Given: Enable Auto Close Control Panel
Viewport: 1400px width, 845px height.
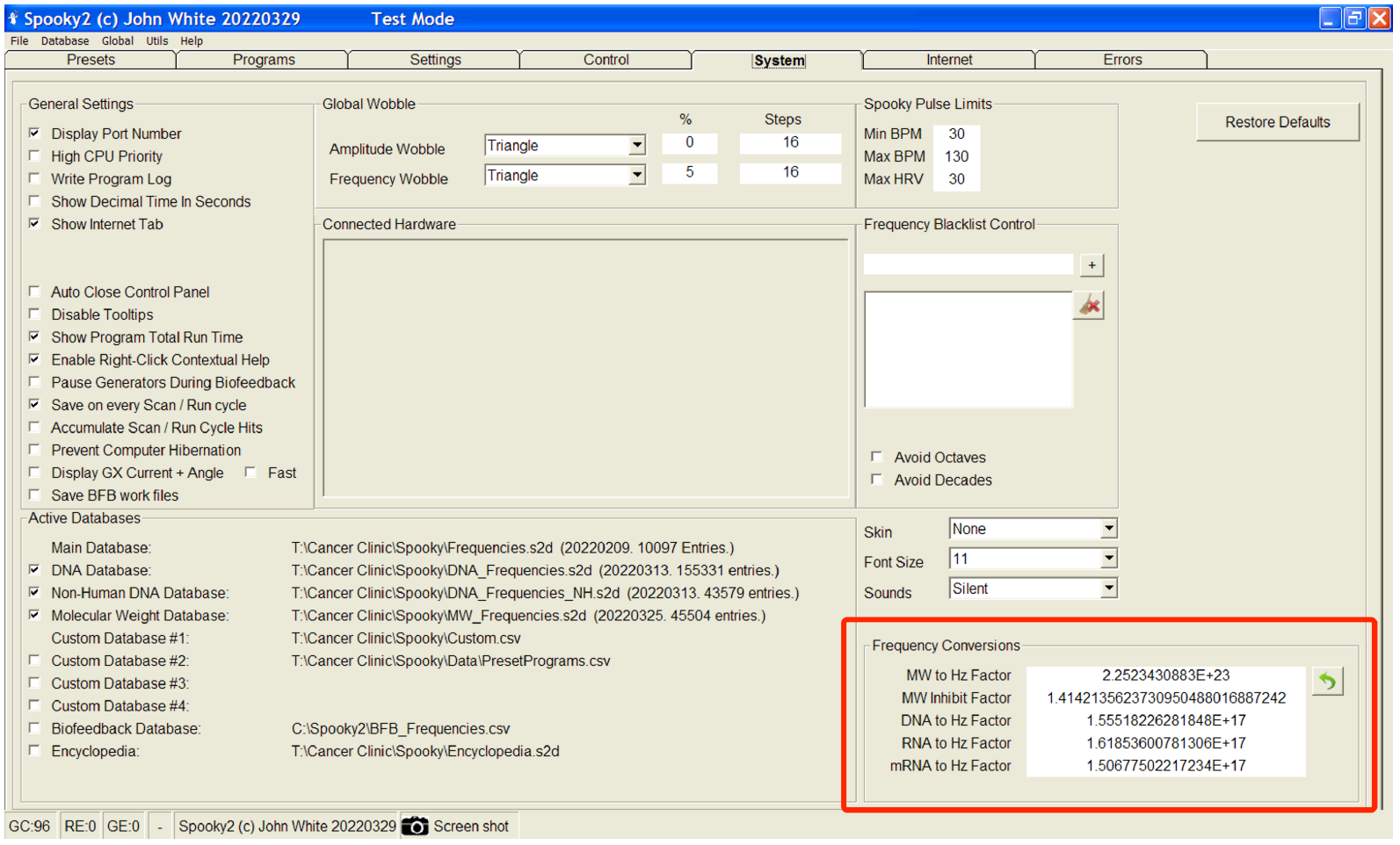Looking at the screenshot, I should 34,292.
